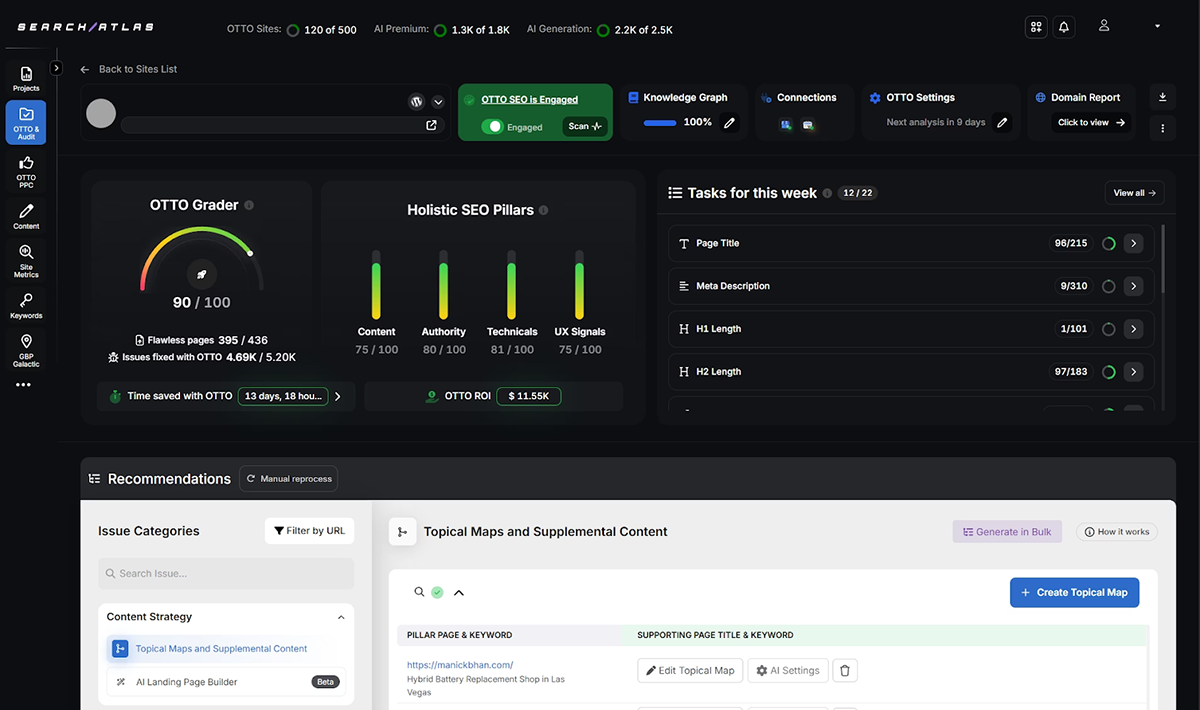Click Knowledge Graph progress bar

coord(660,123)
